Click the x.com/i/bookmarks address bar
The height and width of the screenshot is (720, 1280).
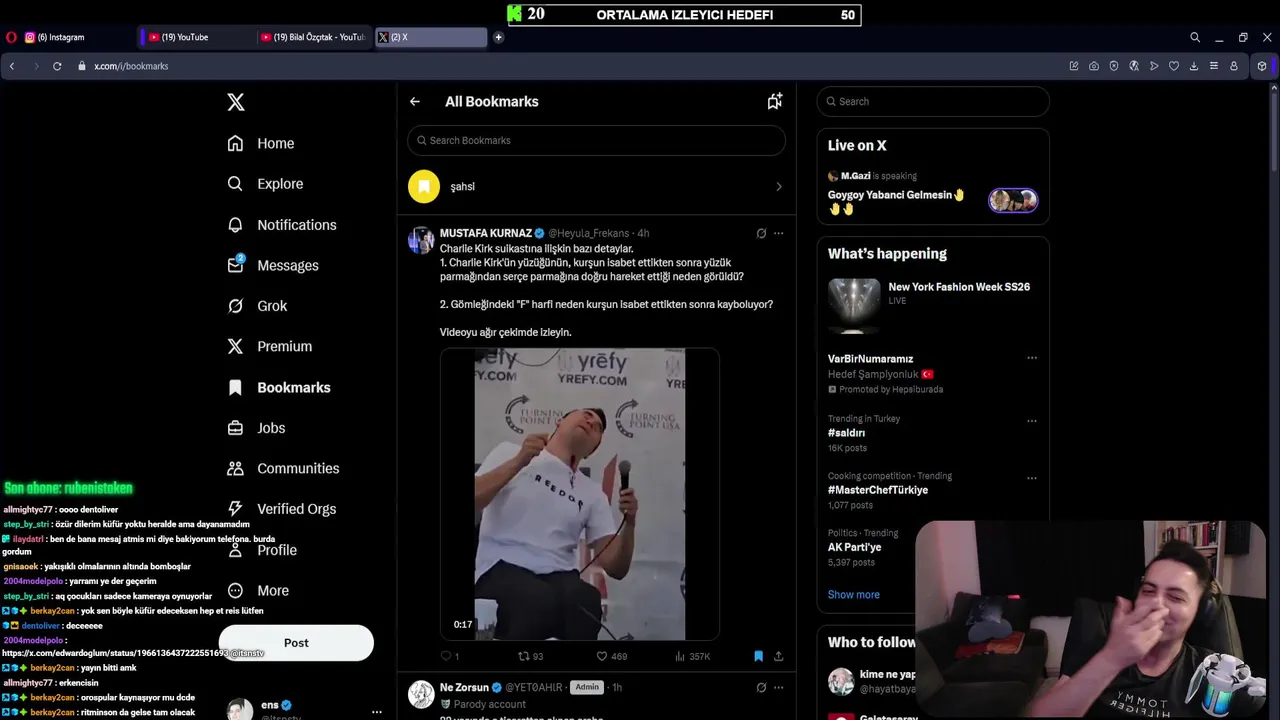pyautogui.click(x=131, y=66)
